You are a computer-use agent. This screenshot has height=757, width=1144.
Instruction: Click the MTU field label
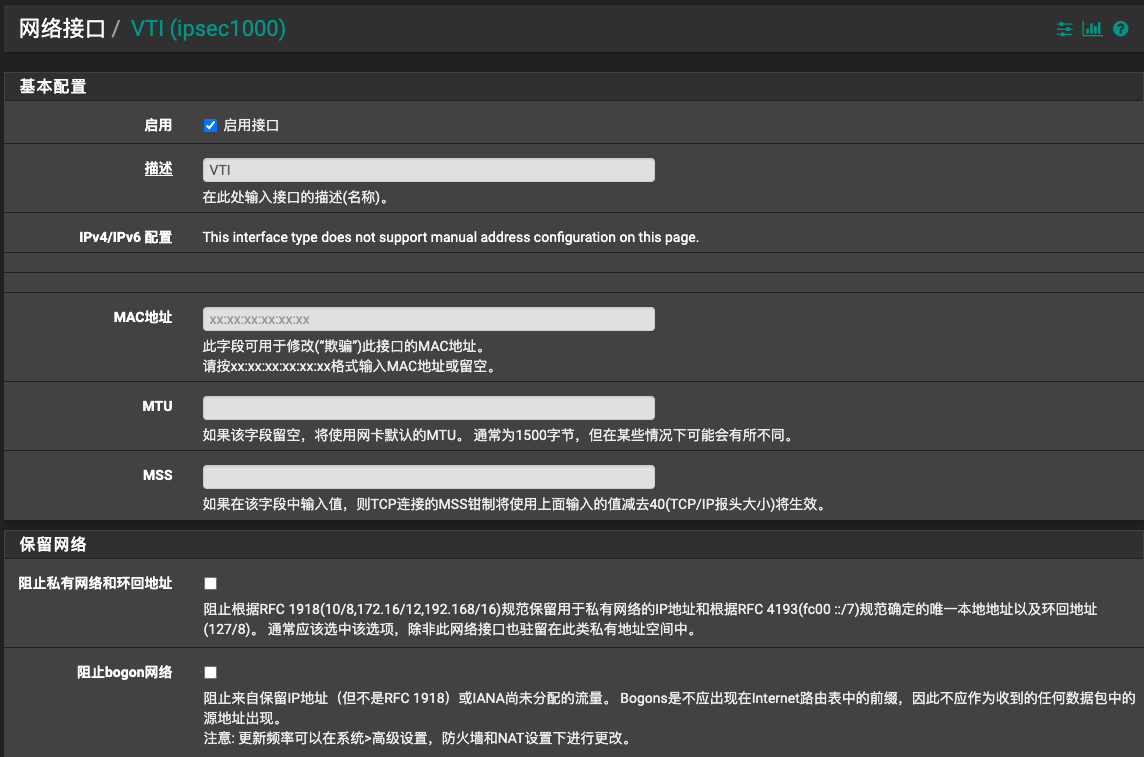pos(157,406)
